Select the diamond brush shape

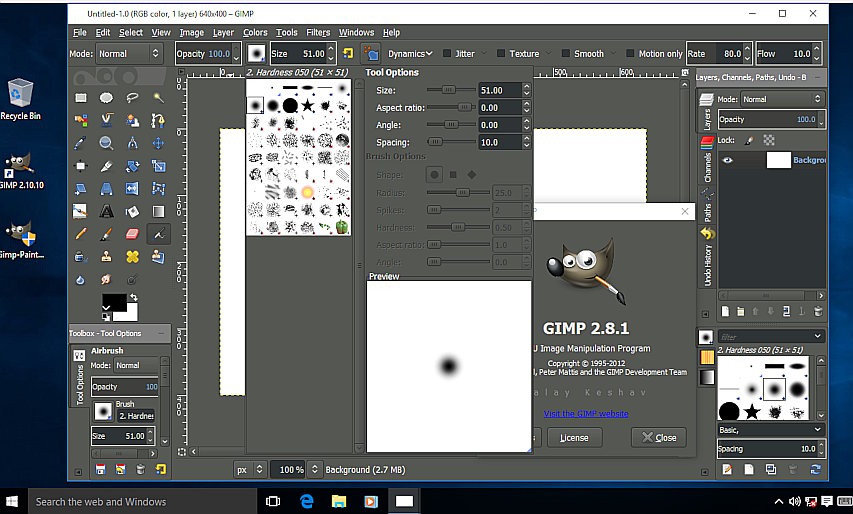(x=472, y=175)
